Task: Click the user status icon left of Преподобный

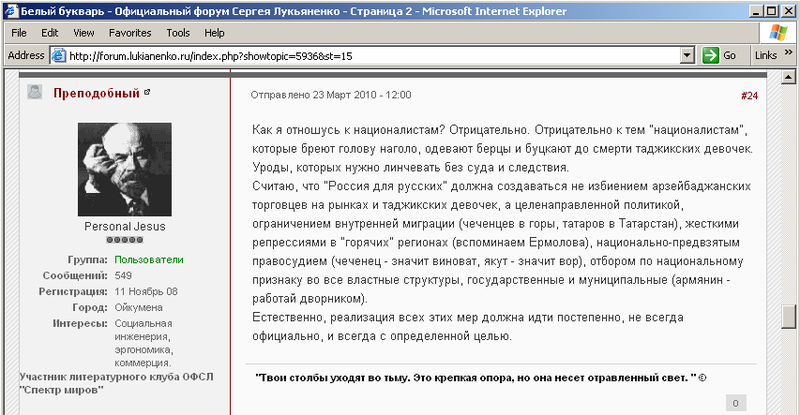Action: [35, 92]
